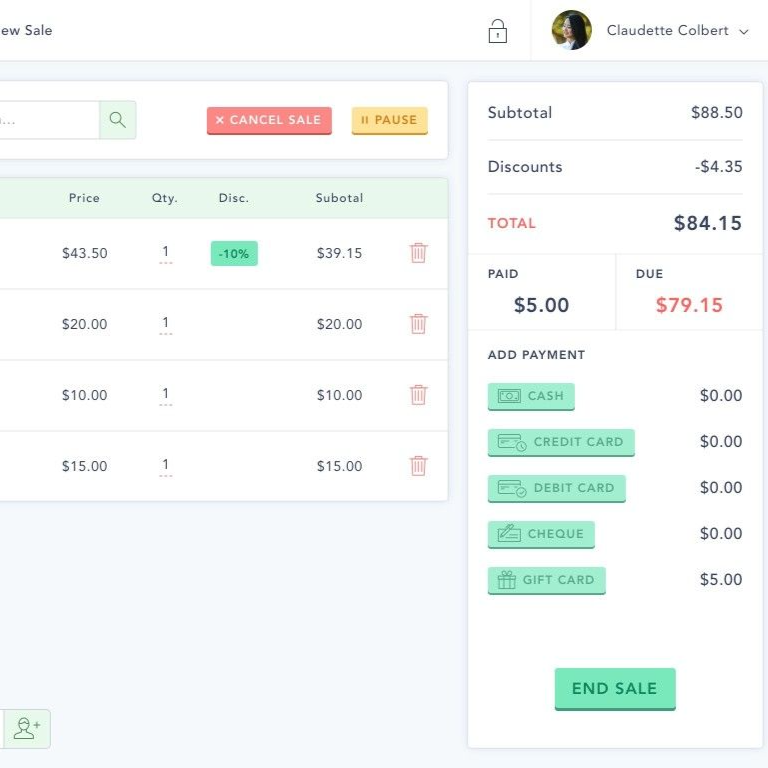Edit quantity in $20.00 price row
The height and width of the screenshot is (768, 768).
point(166,324)
